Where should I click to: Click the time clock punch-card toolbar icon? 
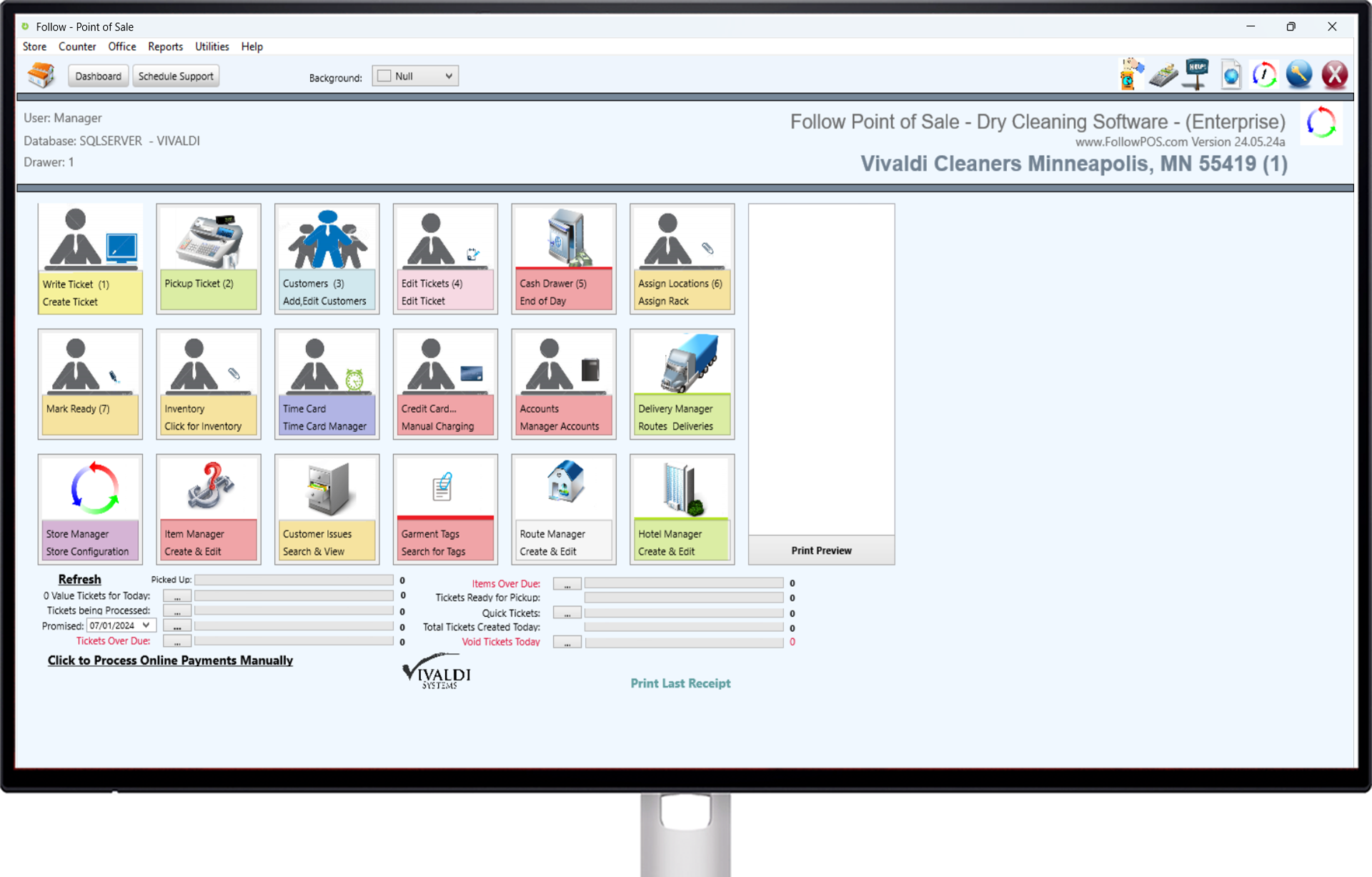tap(1130, 74)
